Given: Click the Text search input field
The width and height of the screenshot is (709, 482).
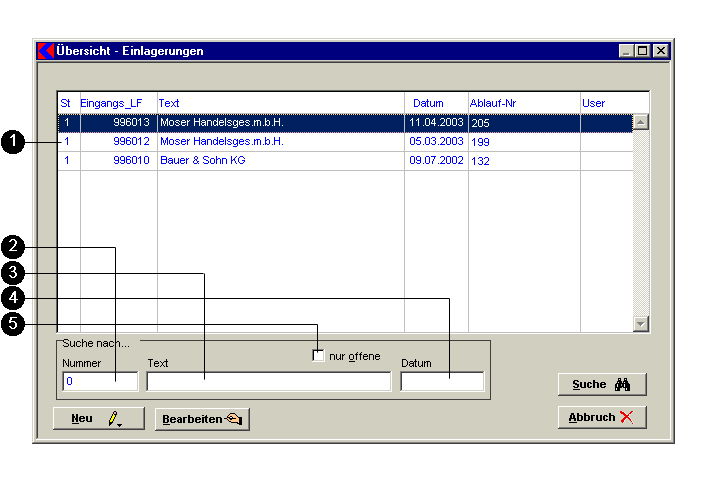Looking at the screenshot, I should [268, 381].
